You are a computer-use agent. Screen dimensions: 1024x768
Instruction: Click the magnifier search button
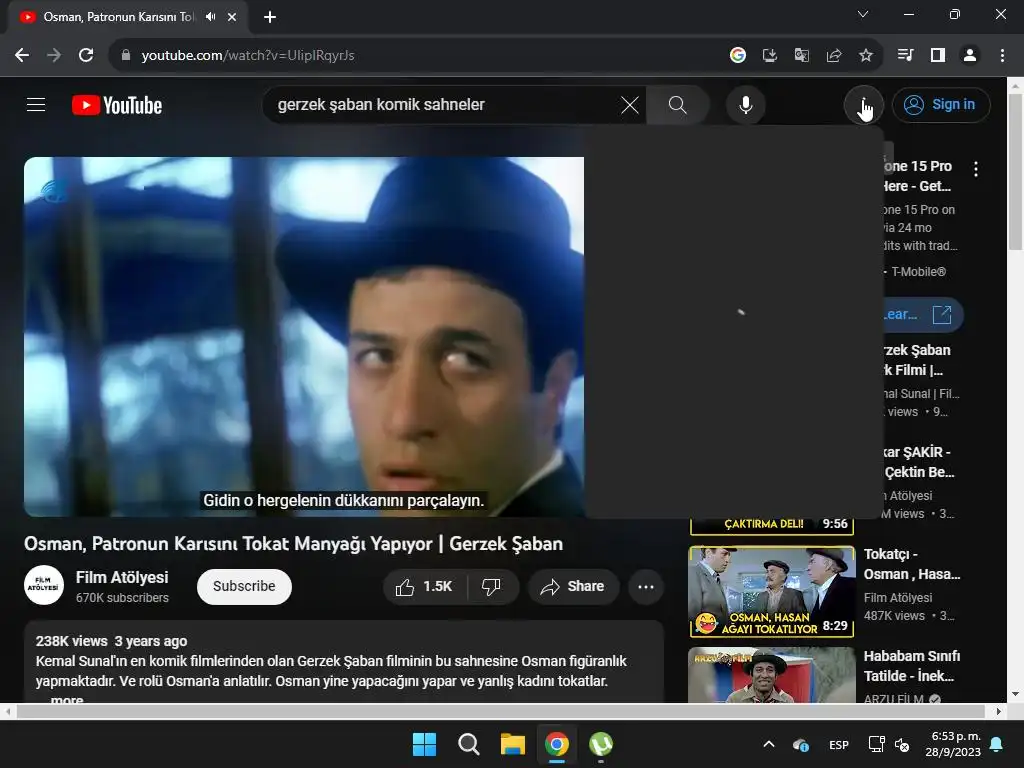677,104
